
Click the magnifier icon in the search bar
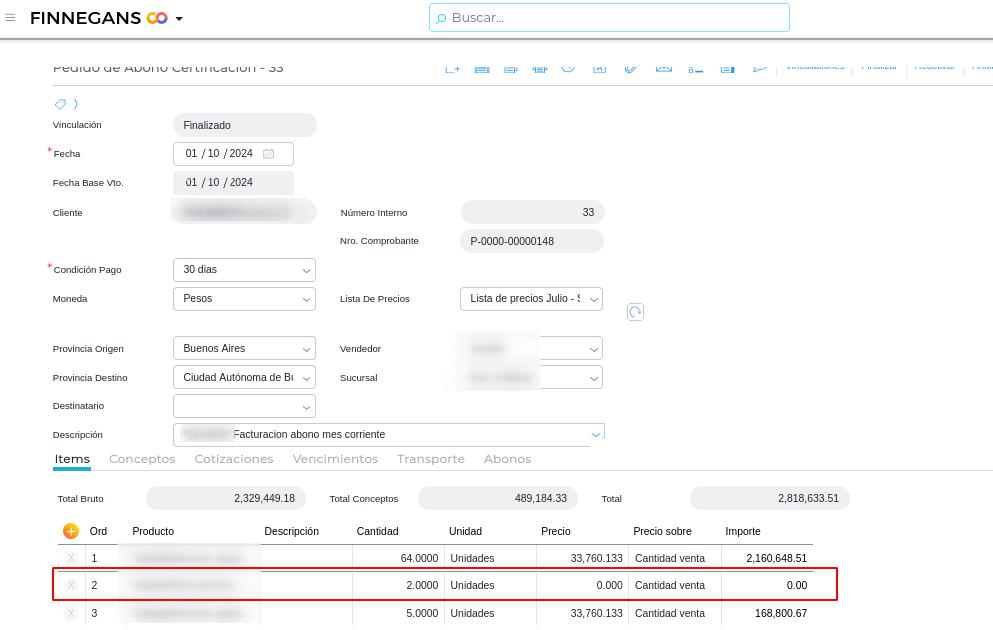coord(441,18)
